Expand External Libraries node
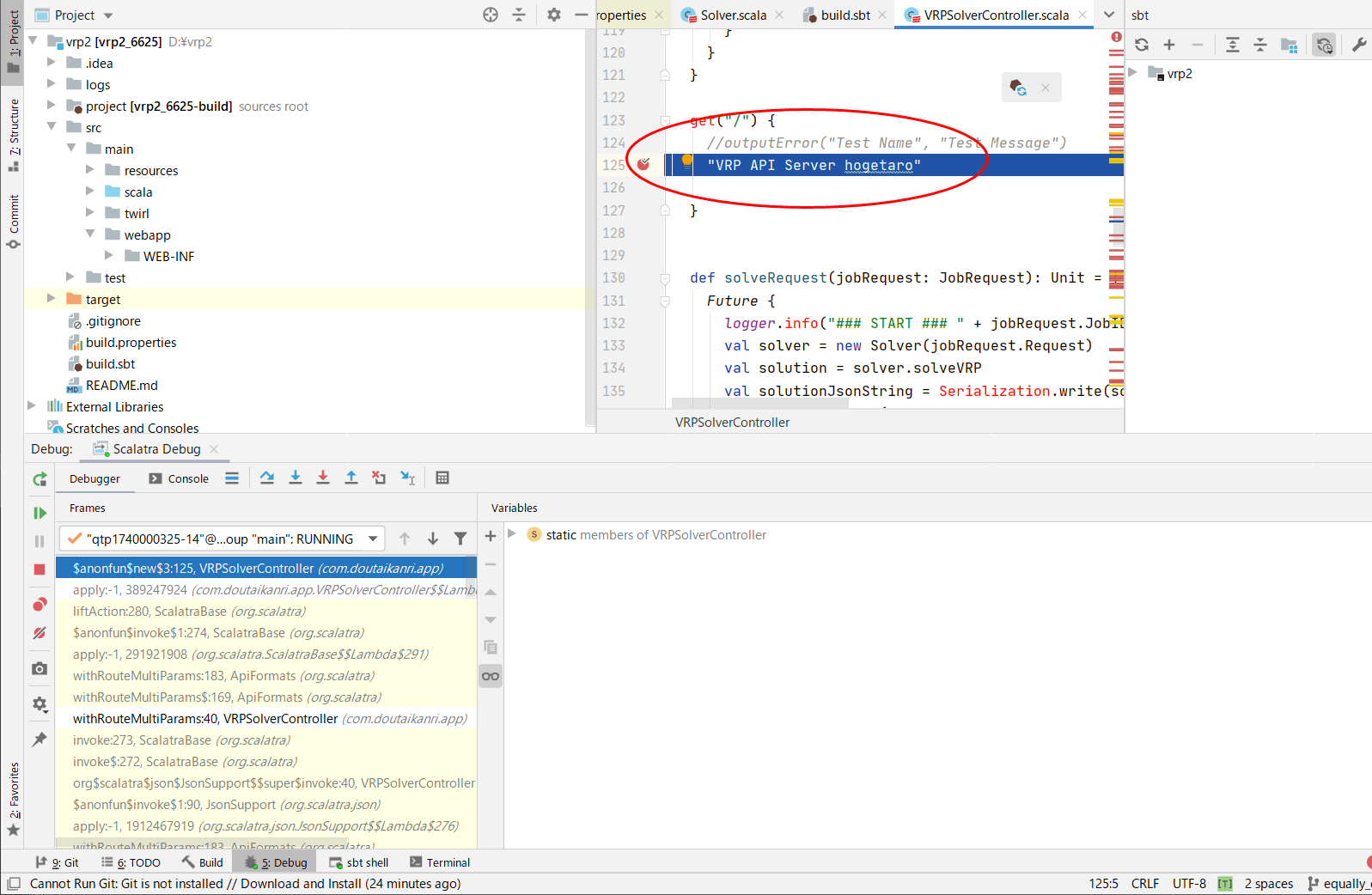The height and width of the screenshot is (895, 1372). pyautogui.click(x=32, y=406)
